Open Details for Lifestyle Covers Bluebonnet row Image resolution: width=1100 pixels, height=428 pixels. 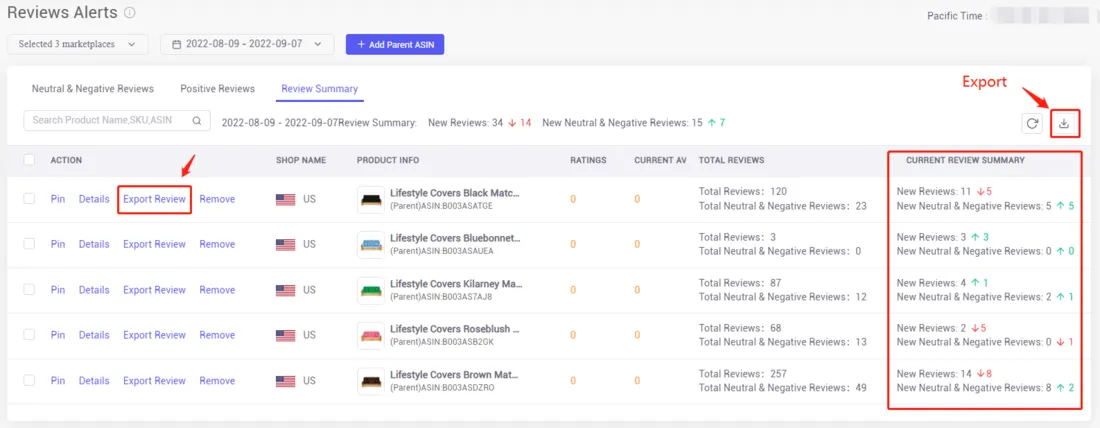pos(94,244)
